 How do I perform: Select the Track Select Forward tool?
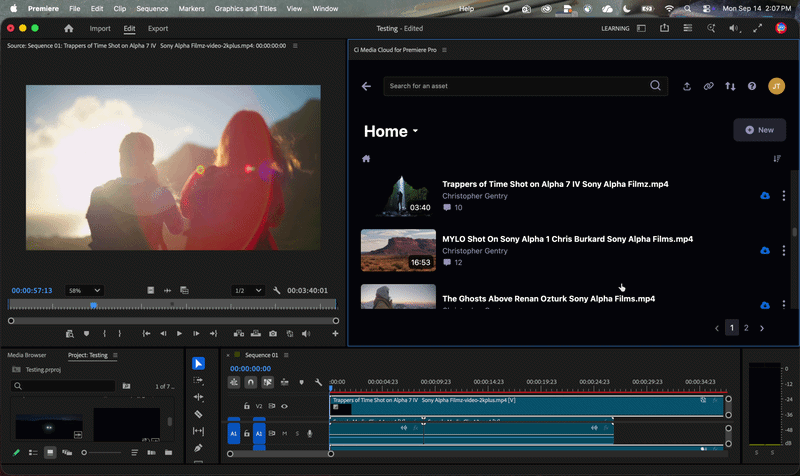(198, 380)
